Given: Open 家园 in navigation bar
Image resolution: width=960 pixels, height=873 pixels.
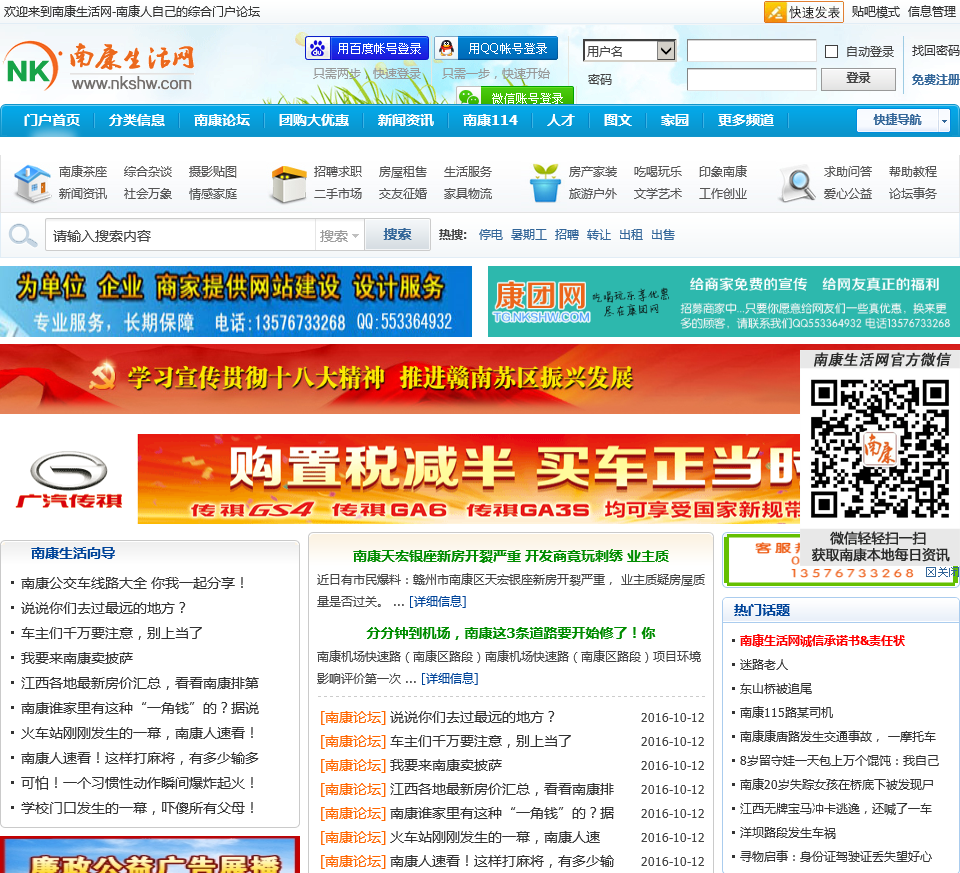Looking at the screenshot, I should tap(674, 120).
